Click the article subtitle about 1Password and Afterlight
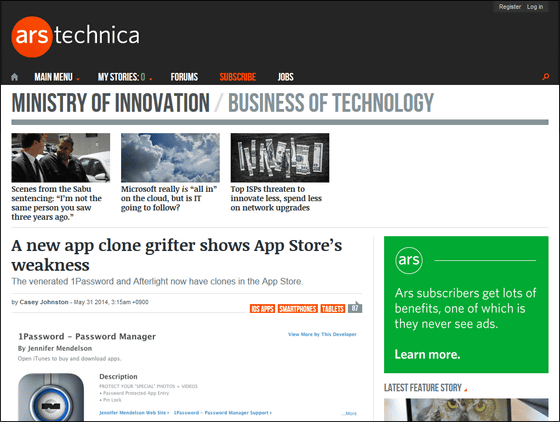This screenshot has height=422, width=560. (158, 281)
